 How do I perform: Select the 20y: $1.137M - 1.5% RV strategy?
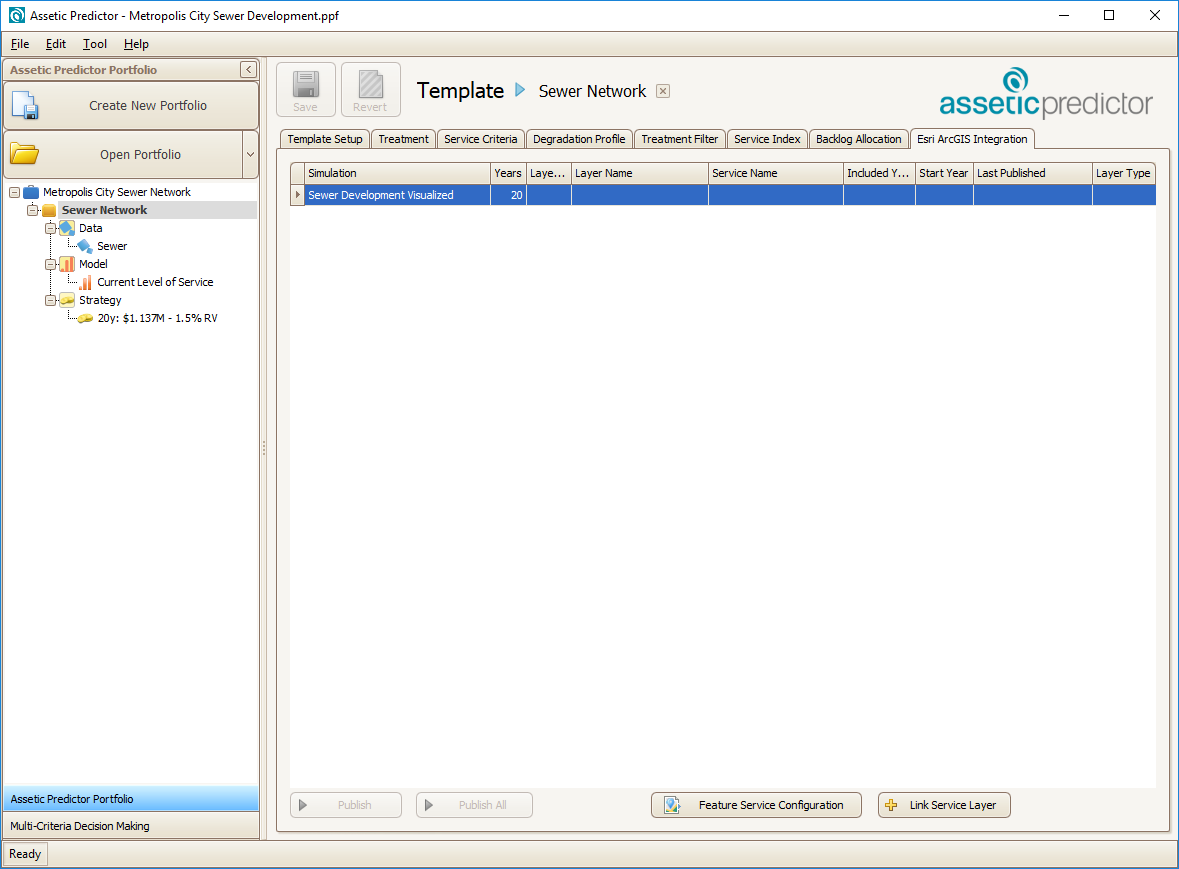(x=157, y=318)
